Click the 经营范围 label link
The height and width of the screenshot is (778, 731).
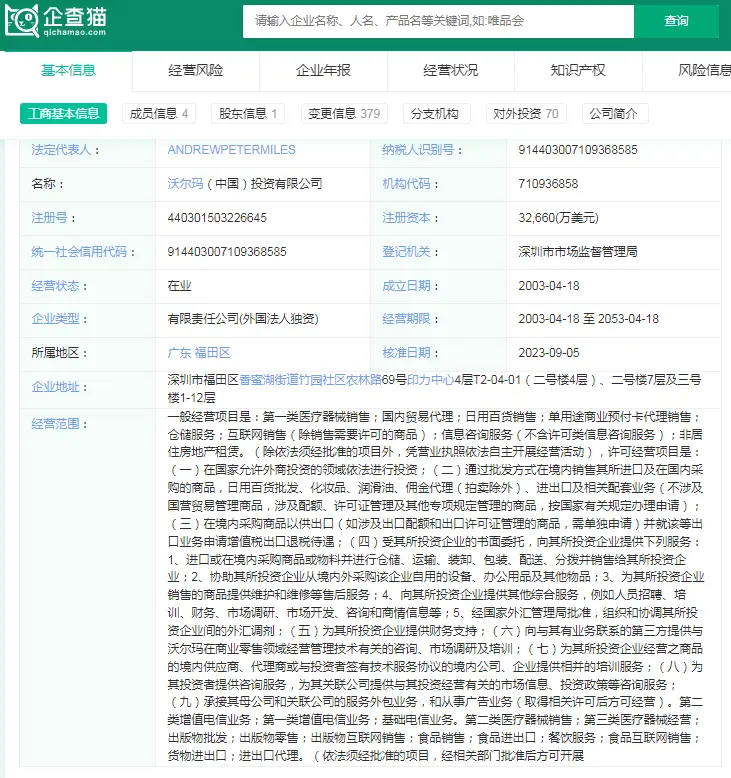(x=56, y=424)
